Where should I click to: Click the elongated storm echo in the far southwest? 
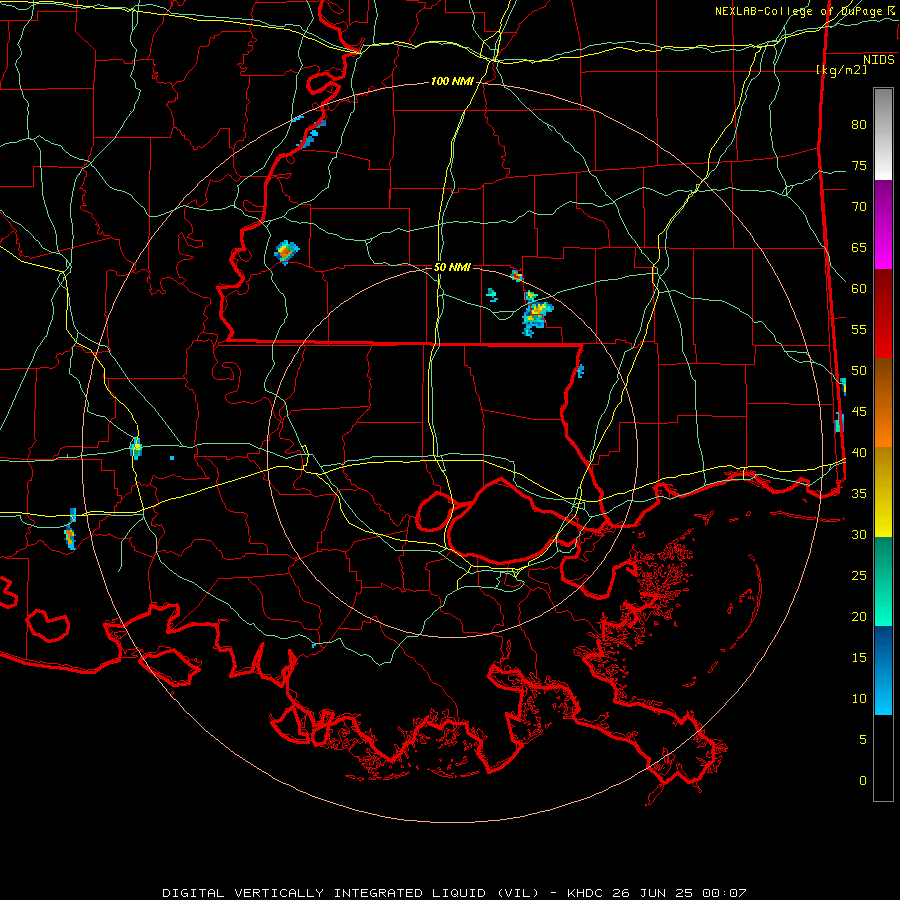[70, 530]
